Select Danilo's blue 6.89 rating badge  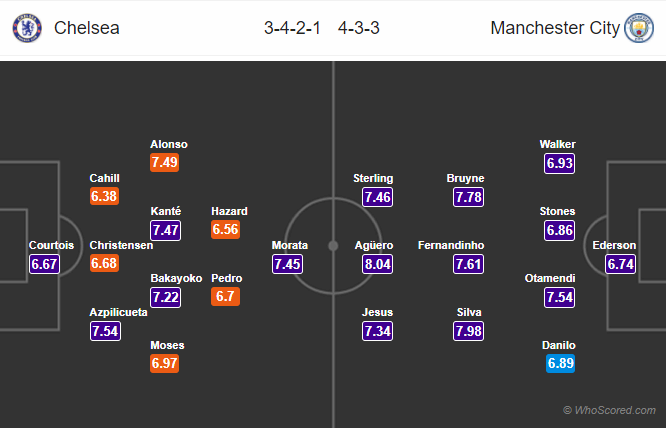(x=560, y=363)
